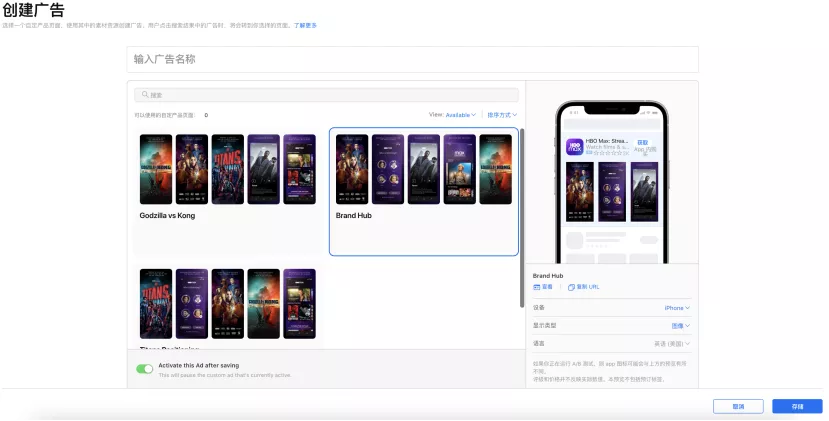Open the 排序方式 sort dropdown
The height and width of the screenshot is (421, 829).
pyautogui.click(x=502, y=115)
